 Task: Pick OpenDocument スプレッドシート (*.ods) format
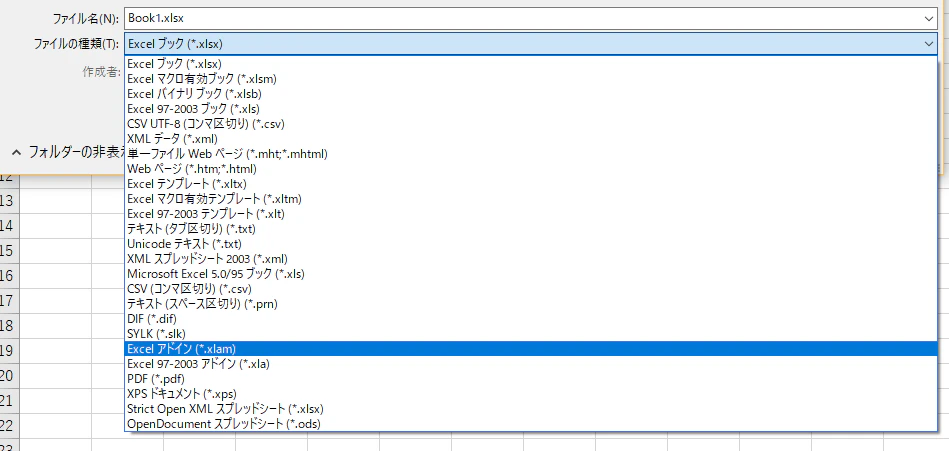point(531,424)
